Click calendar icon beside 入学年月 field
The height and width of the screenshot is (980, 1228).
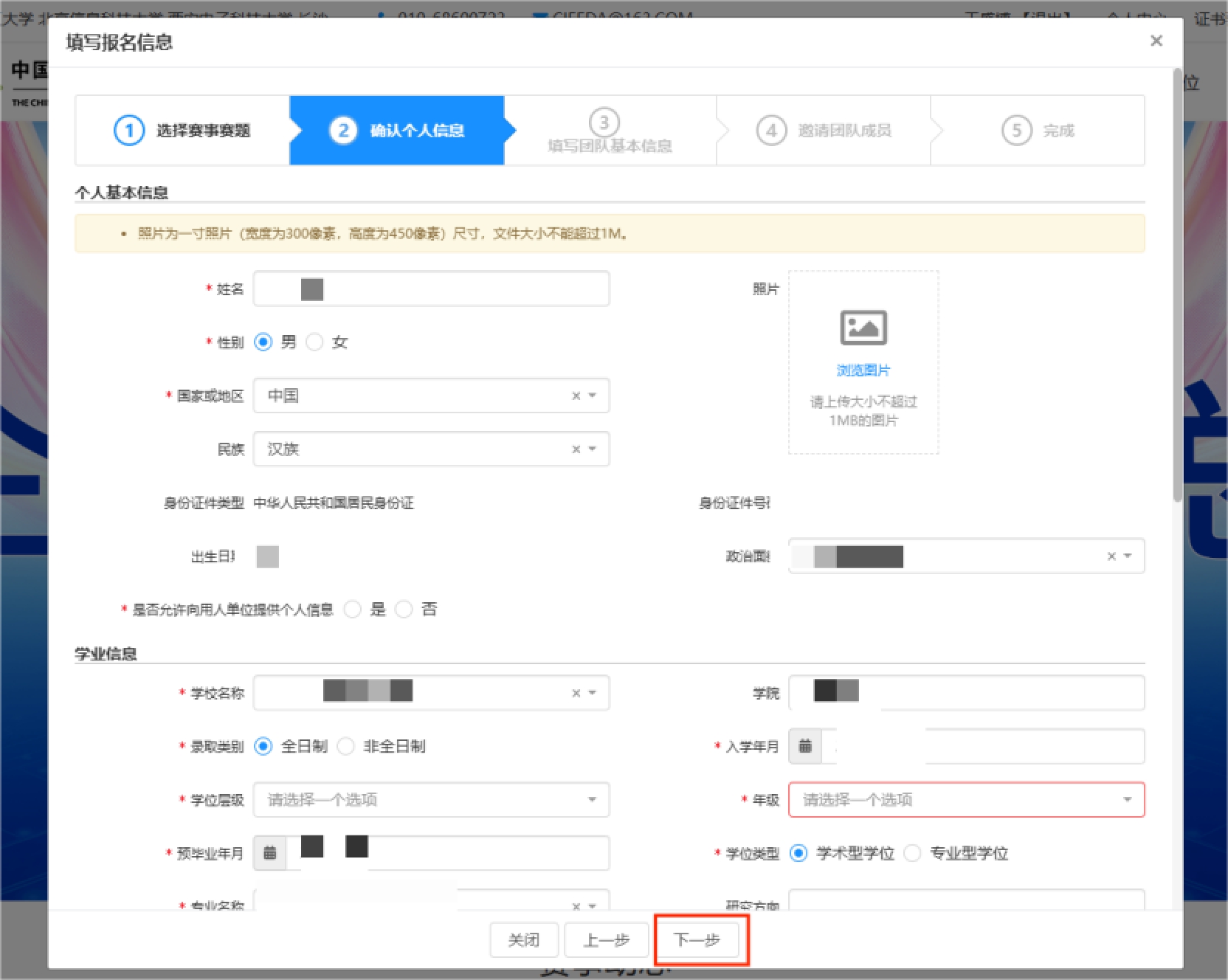click(805, 746)
